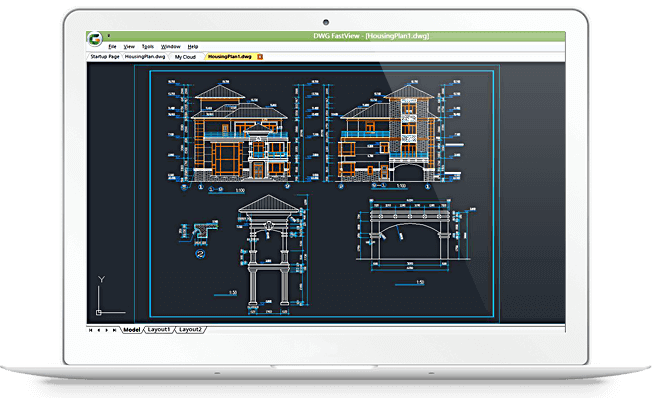Close the HousingPlan1.dwg tab with orange X
Screen dimensions: 652x398
pyautogui.click(x=260, y=57)
